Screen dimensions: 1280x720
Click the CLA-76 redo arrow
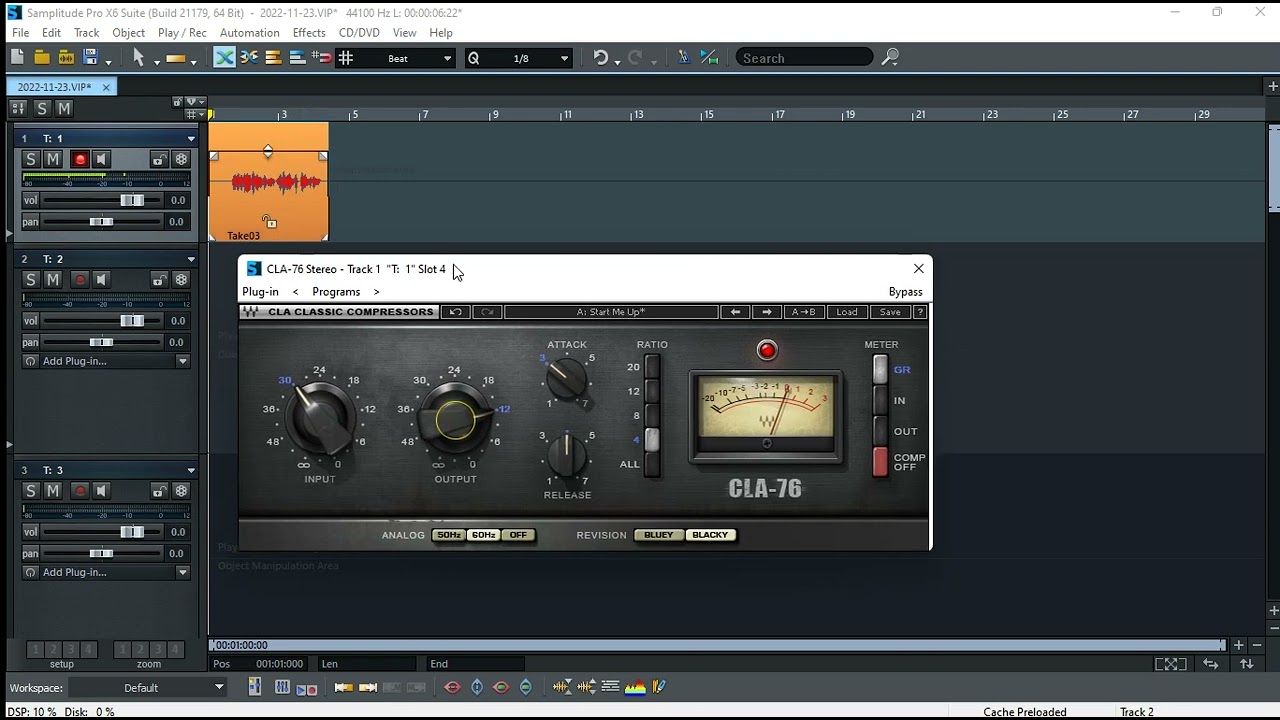pyautogui.click(x=486, y=312)
